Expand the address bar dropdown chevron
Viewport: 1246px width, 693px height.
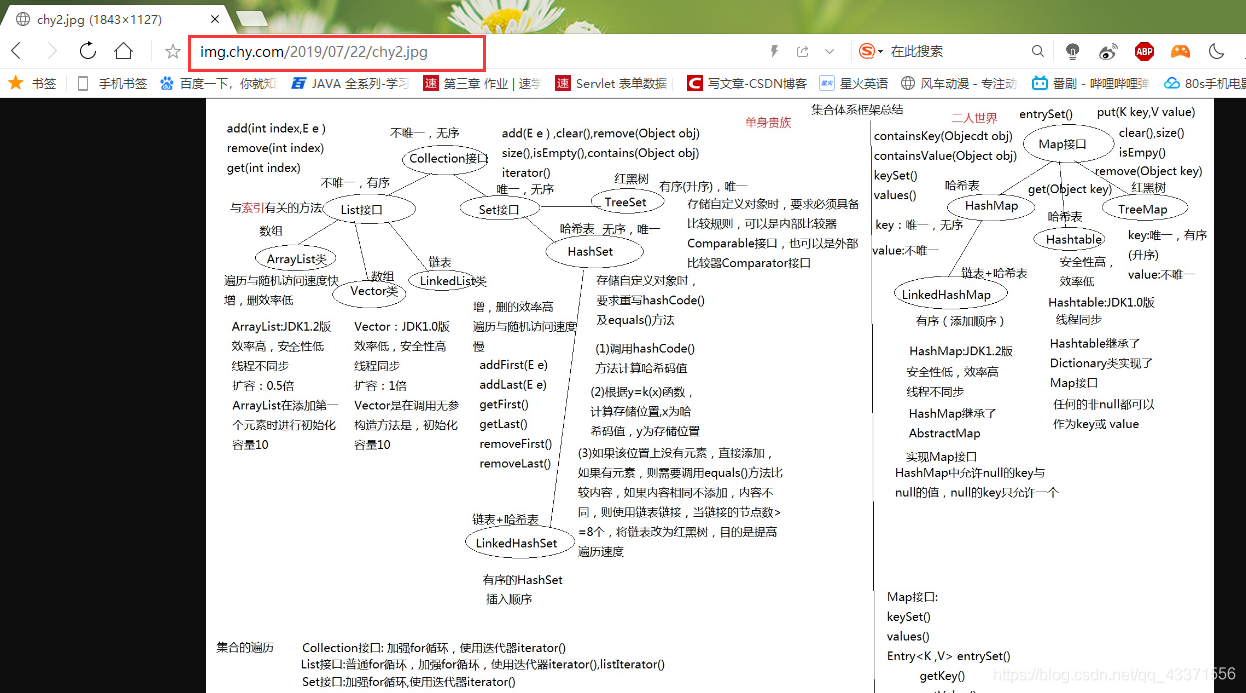[829, 51]
